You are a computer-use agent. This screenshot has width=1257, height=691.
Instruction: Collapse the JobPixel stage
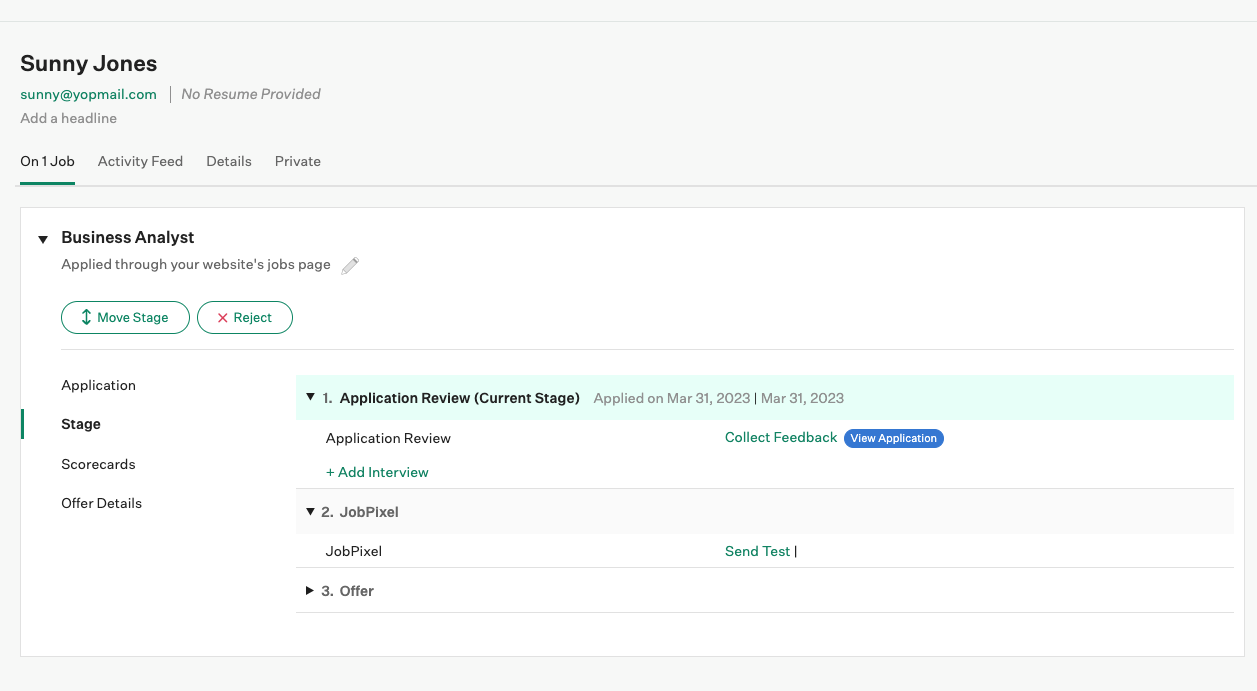coord(310,511)
